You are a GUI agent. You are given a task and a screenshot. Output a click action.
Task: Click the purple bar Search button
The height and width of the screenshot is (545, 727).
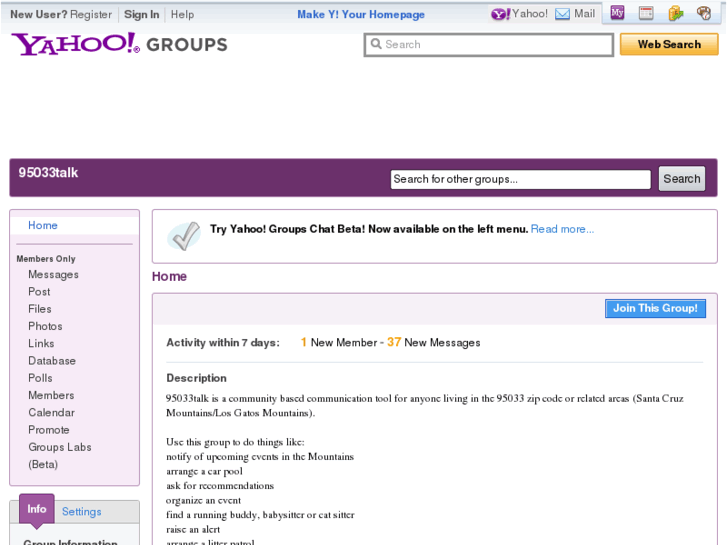(x=682, y=179)
